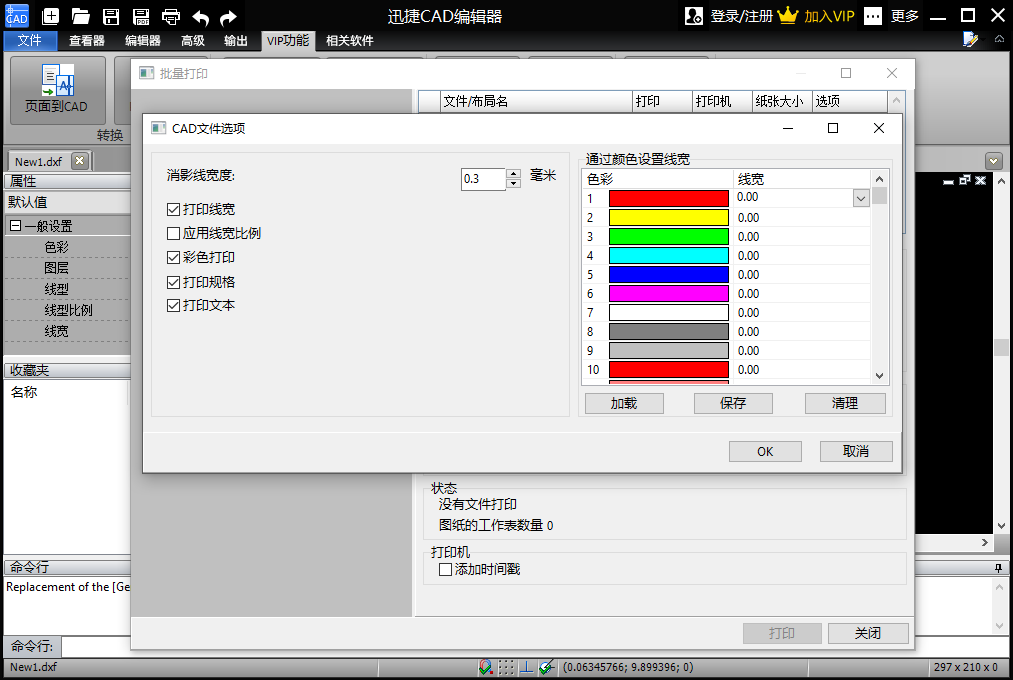Viewport: 1013px width, 680px height.
Task: Select the magenta color swatch in row 6
Action: 669,294
